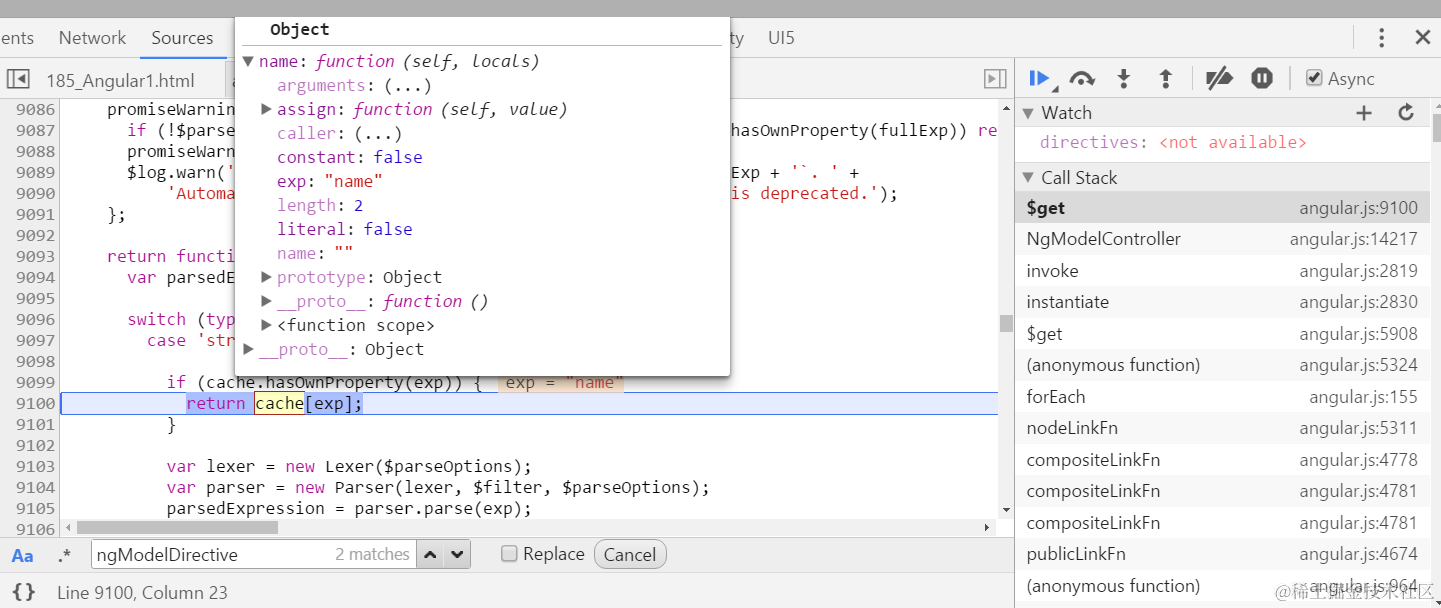Evaluate the caller (...) getter
The height and width of the screenshot is (608, 1441).
[x=378, y=134]
